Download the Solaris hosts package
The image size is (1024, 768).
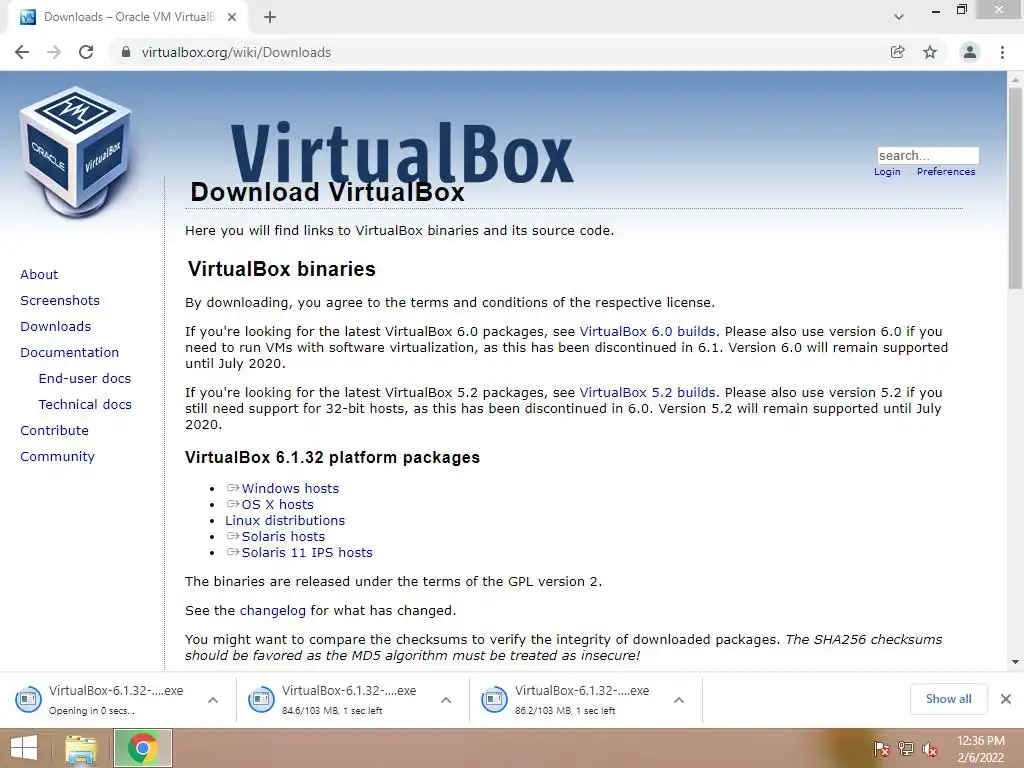pyautogui.click(x=283, y=537)
